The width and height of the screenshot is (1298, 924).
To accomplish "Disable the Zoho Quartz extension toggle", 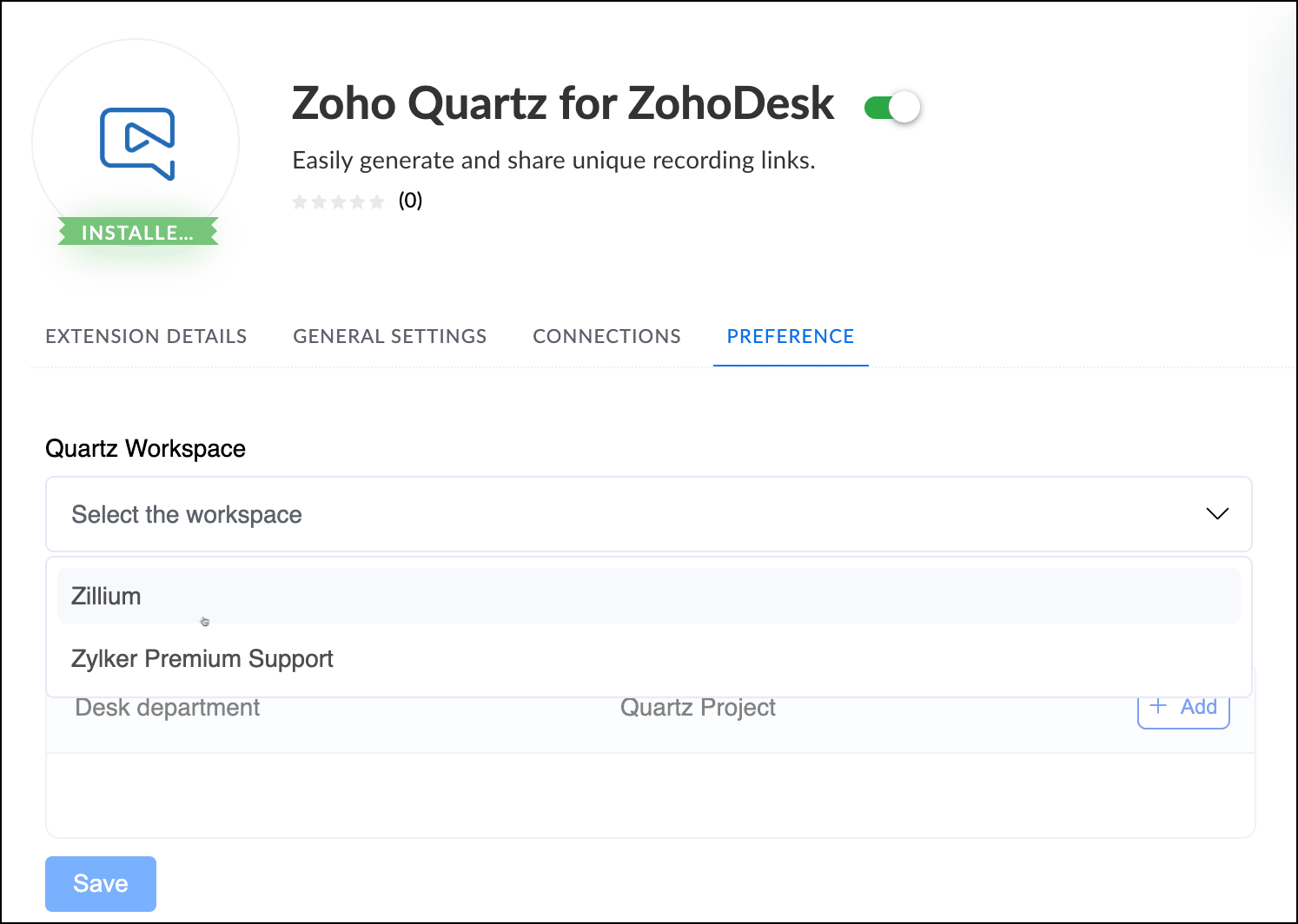I will tap(892, 108).
